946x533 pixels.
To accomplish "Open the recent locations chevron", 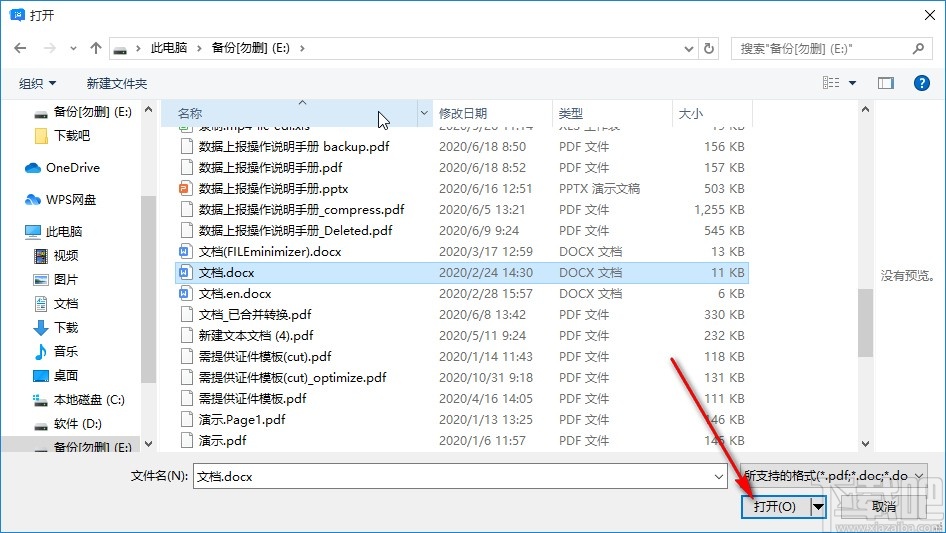I will point(73,48).
